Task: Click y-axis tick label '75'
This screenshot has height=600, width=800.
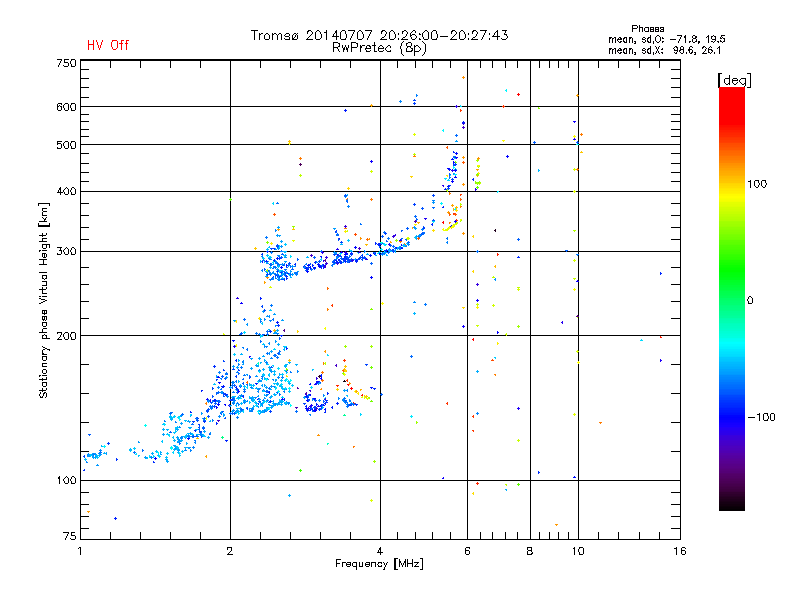Action: (x=70, y=536)
